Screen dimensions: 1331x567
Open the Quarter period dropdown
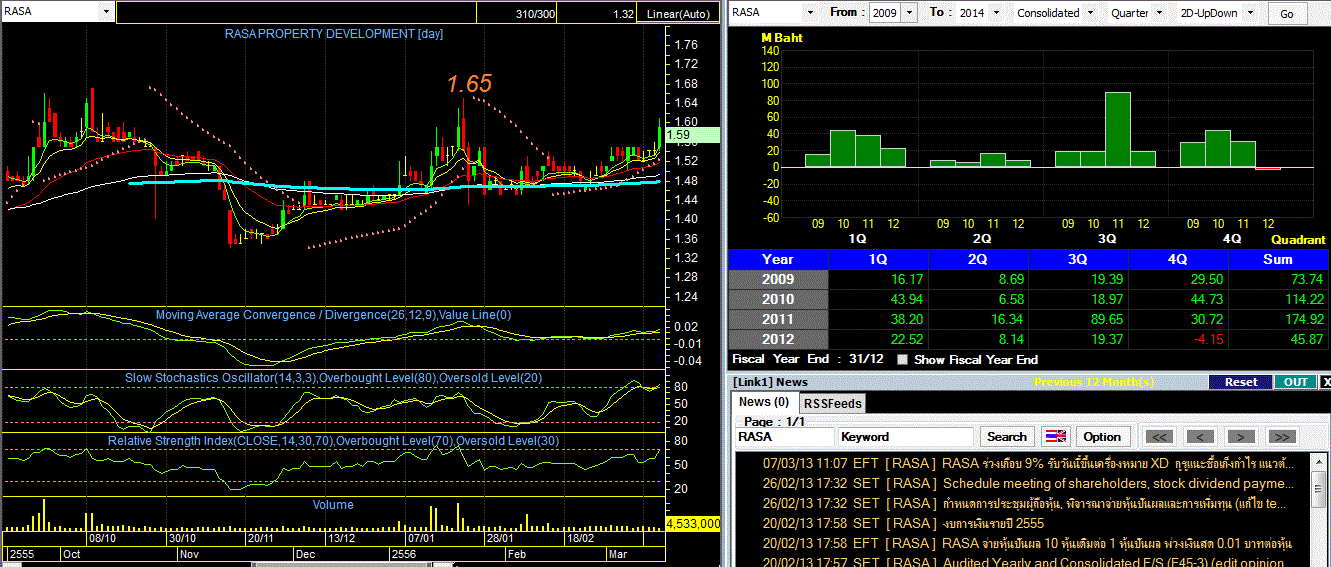coord(1159,13)
